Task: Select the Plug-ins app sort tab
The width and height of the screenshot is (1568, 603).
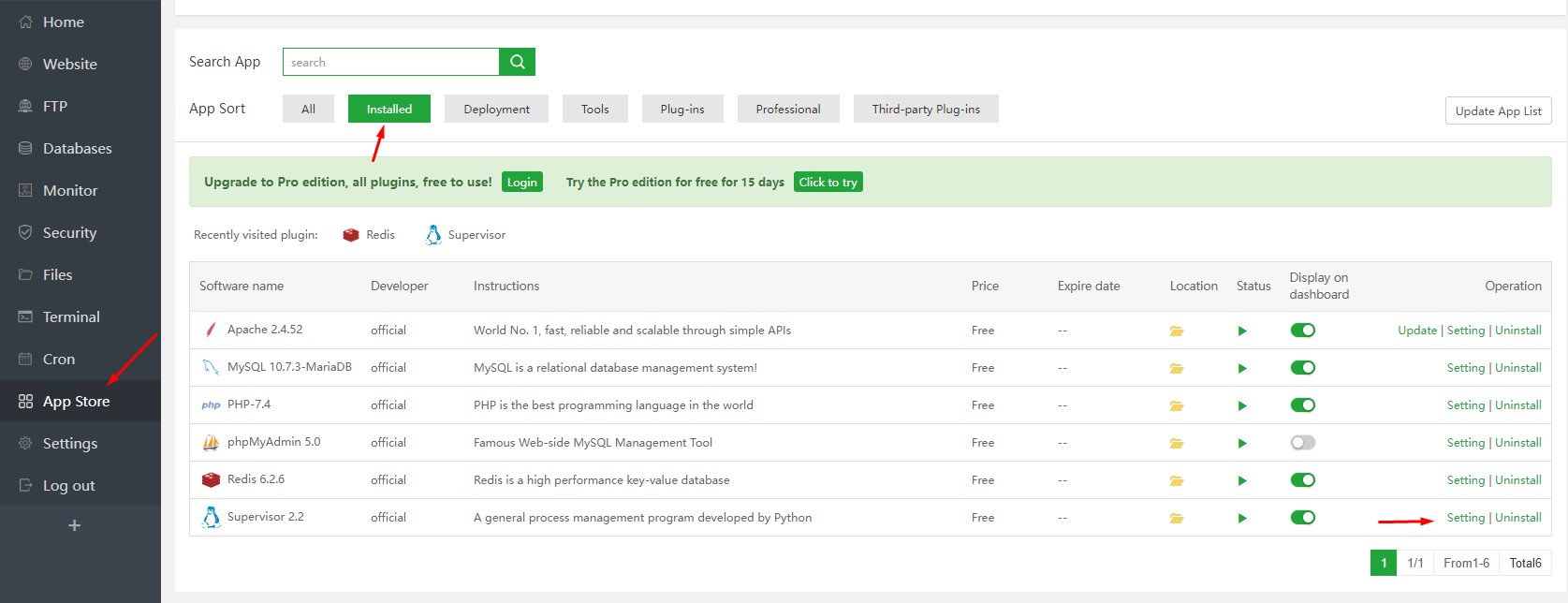Action: click(x=682, y=109)
